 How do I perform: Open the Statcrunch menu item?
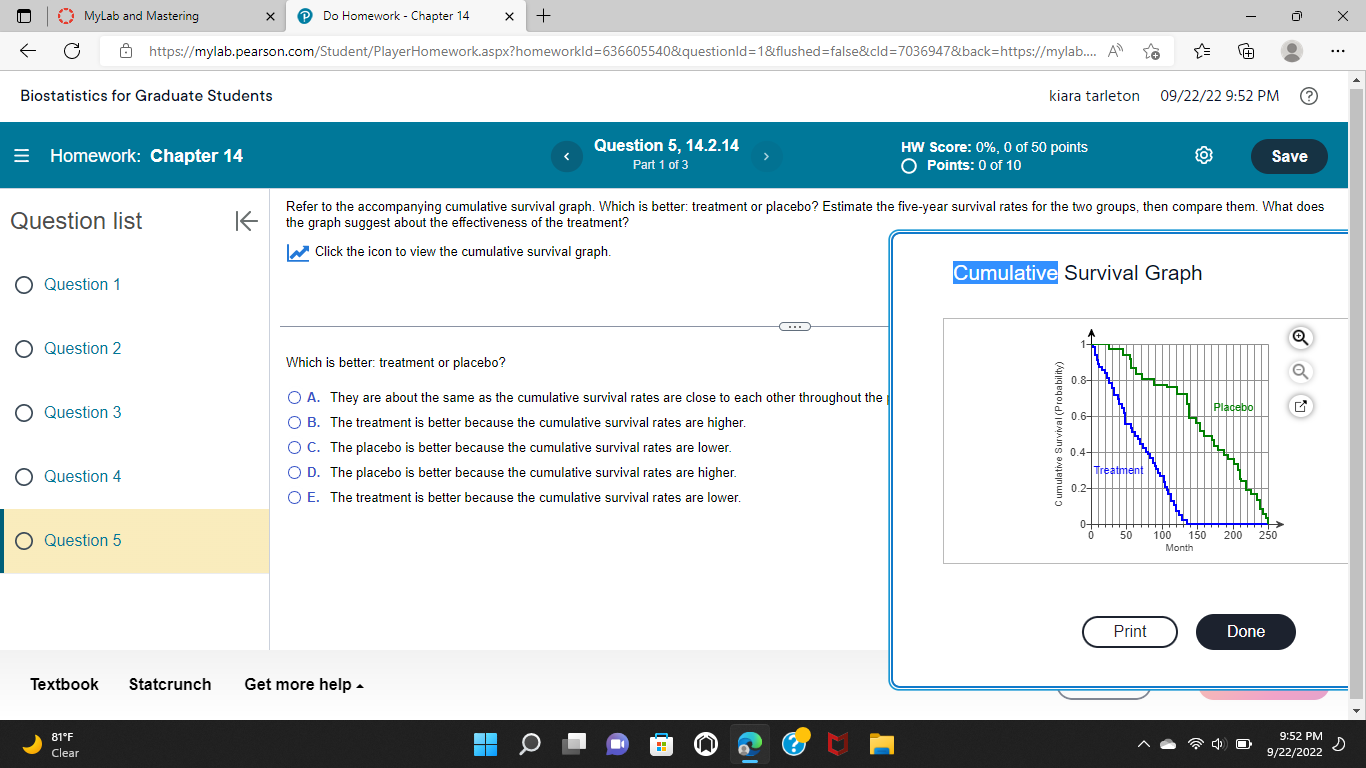click(x=170, y=684)
